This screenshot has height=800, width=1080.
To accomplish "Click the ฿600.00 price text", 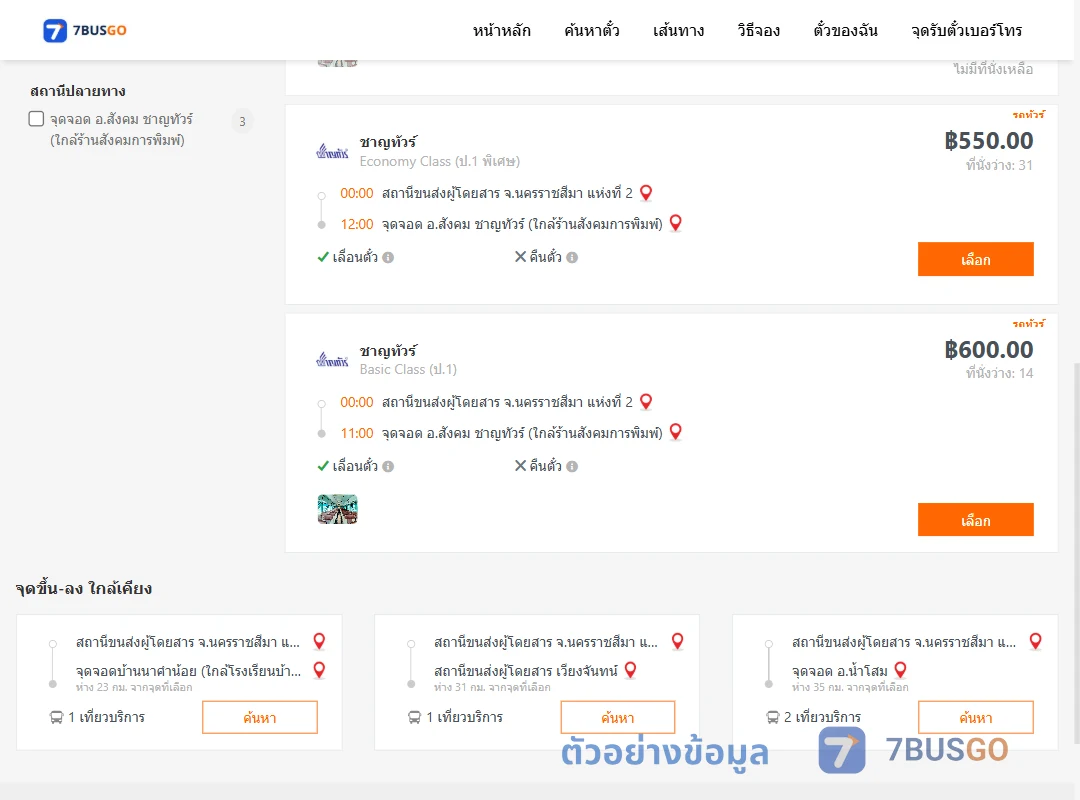I will pyautogui.click(x=988, y=349).
